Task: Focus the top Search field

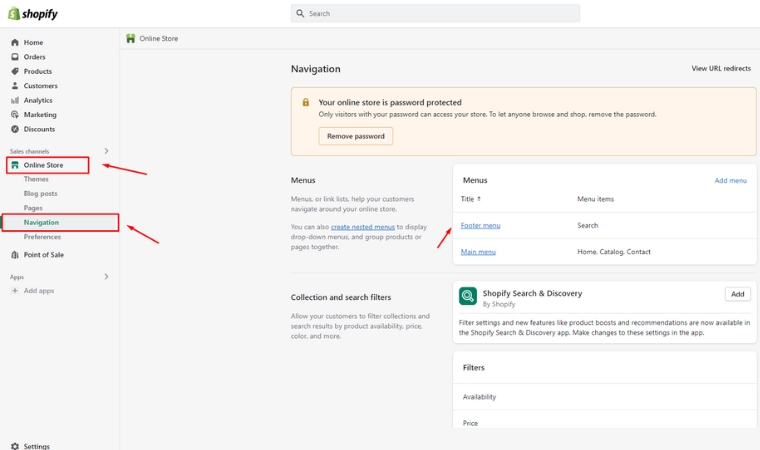Action: 435,14
